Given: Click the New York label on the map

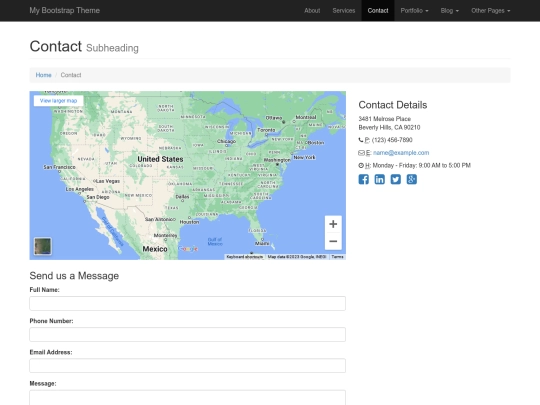Looking at the screenshot, I should pyautogui.click(x=304, y=157).
